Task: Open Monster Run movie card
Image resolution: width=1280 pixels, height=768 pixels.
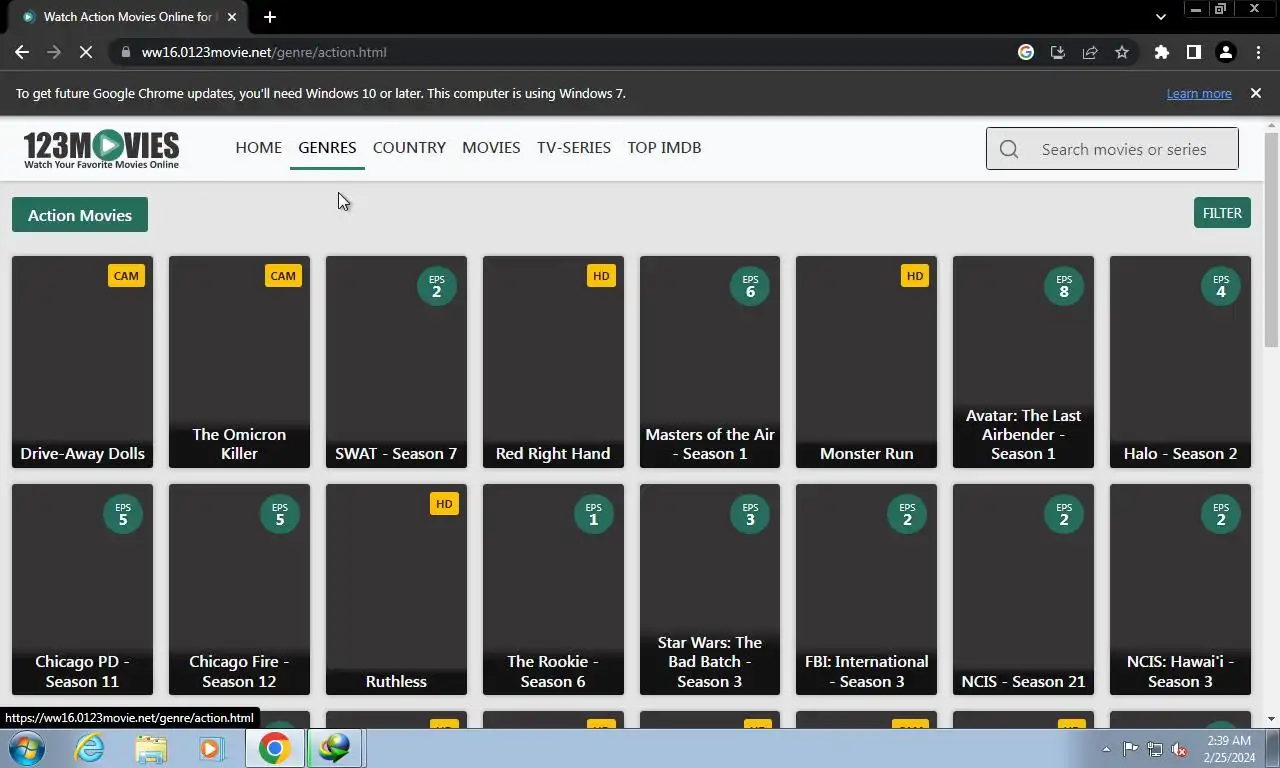Action: click(x=866, y=362)
